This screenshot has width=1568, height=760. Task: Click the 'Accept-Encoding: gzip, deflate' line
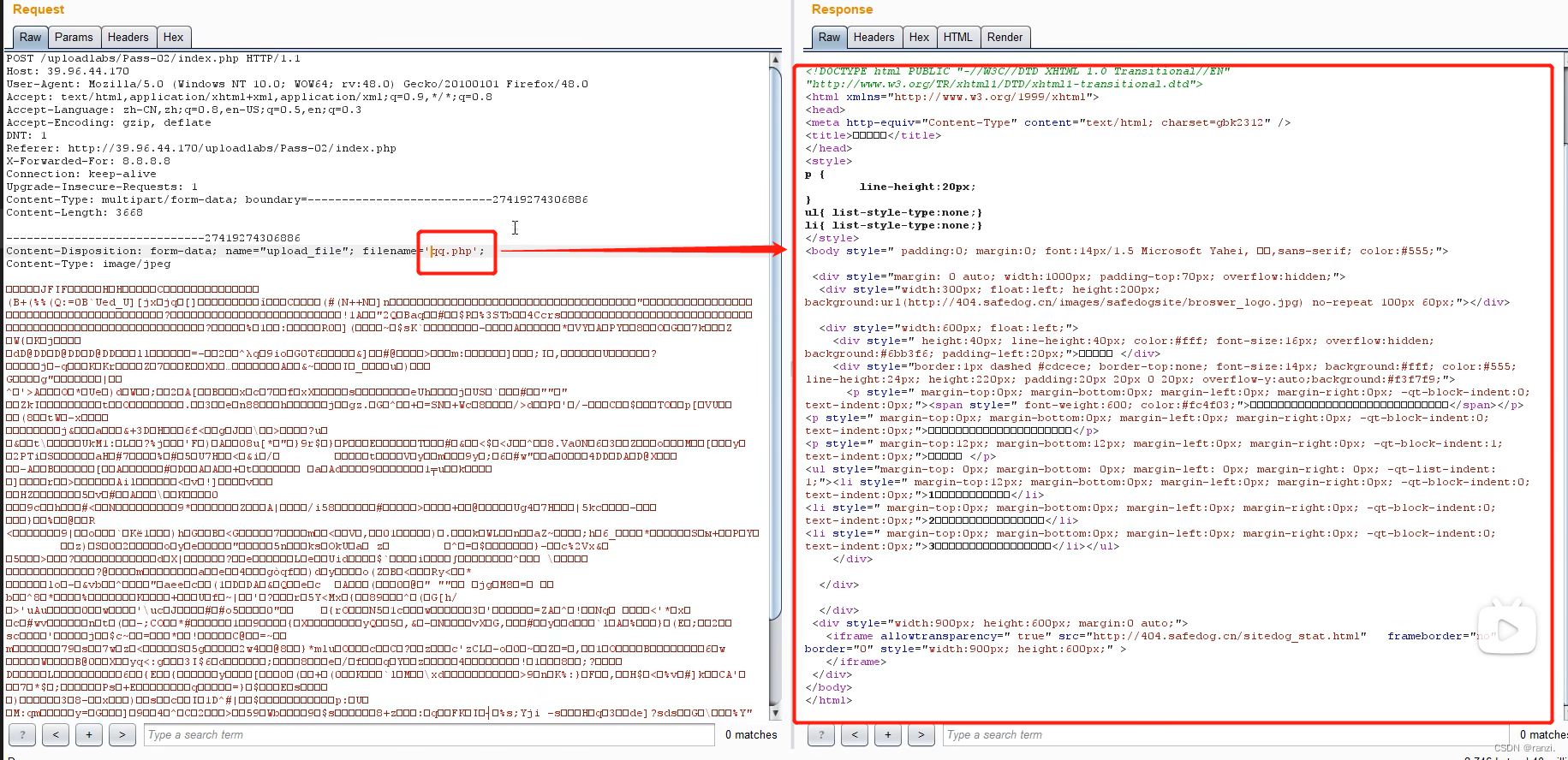[x=109, y=122]
